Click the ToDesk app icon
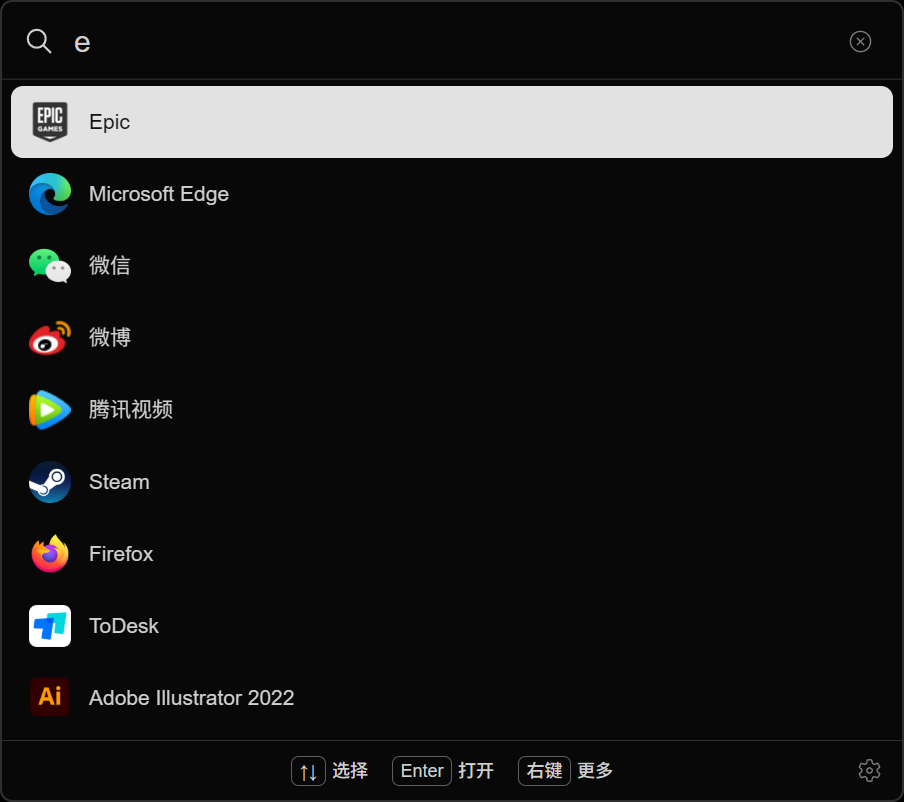Screen dimensions: 904x802 50,626
